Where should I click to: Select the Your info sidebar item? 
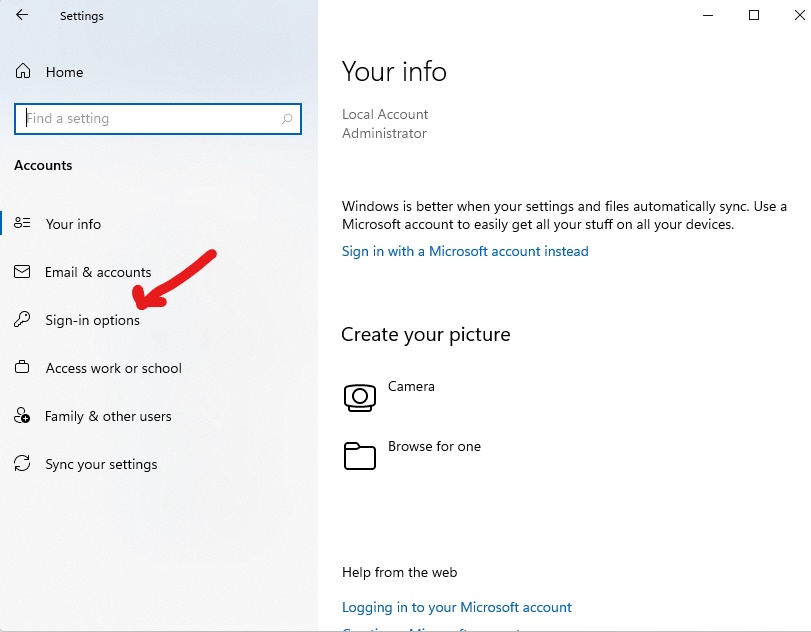point(73,224)
